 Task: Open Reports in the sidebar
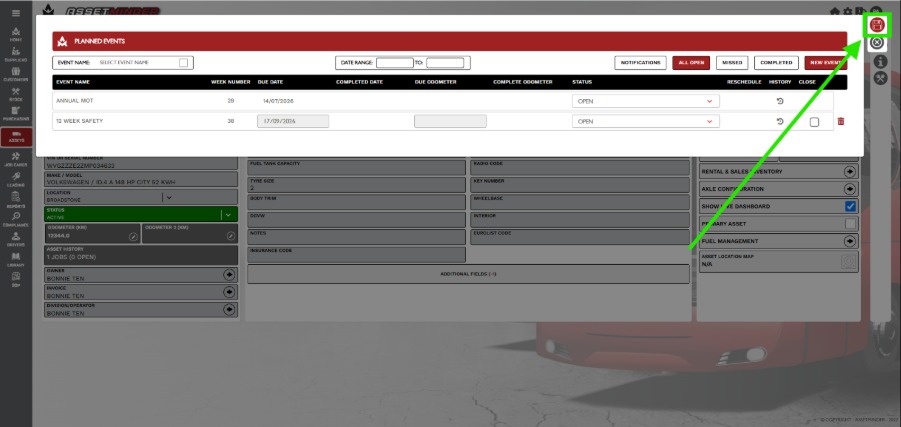[16, 199]
